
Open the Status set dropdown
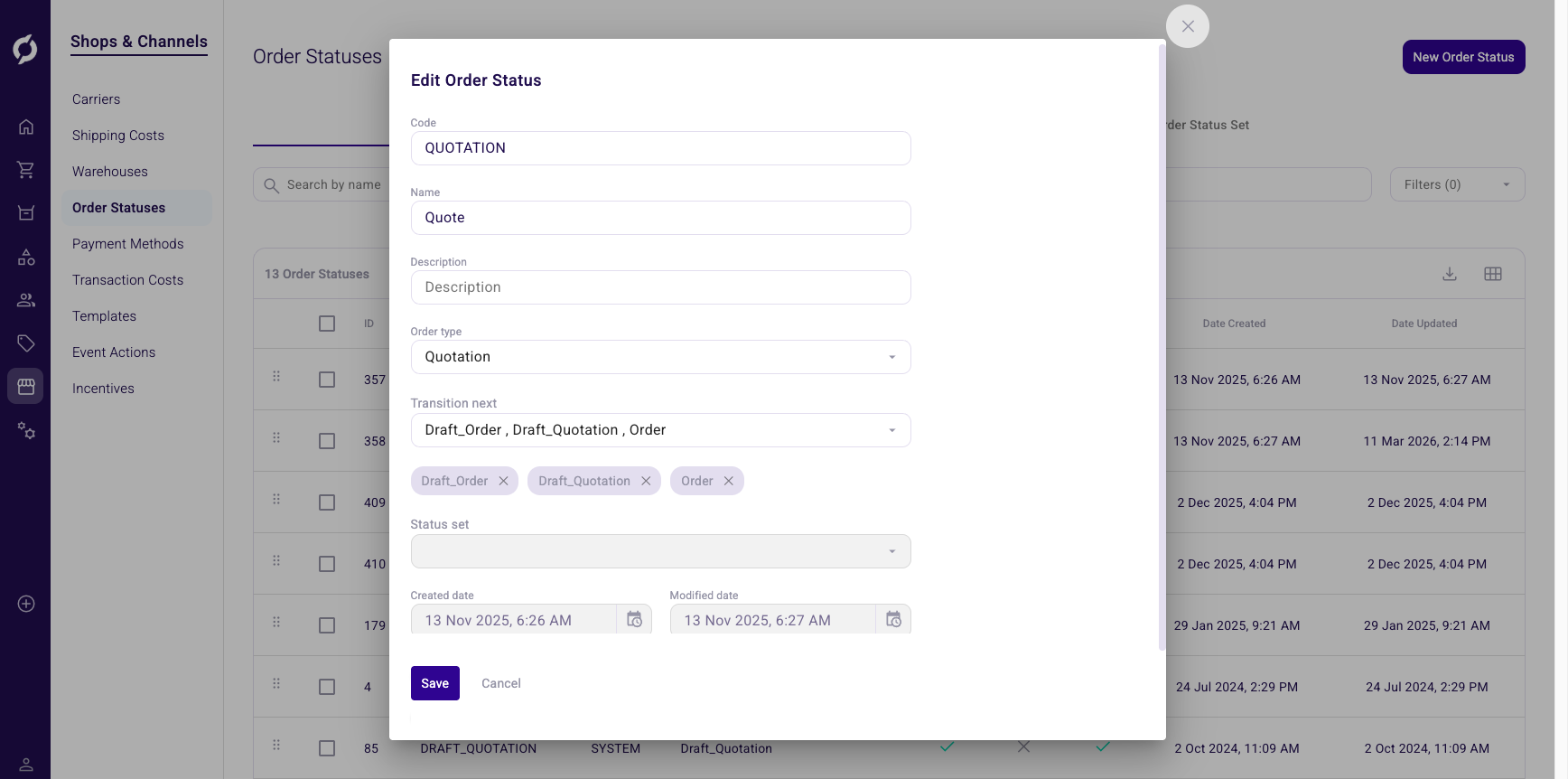(660, 551)
